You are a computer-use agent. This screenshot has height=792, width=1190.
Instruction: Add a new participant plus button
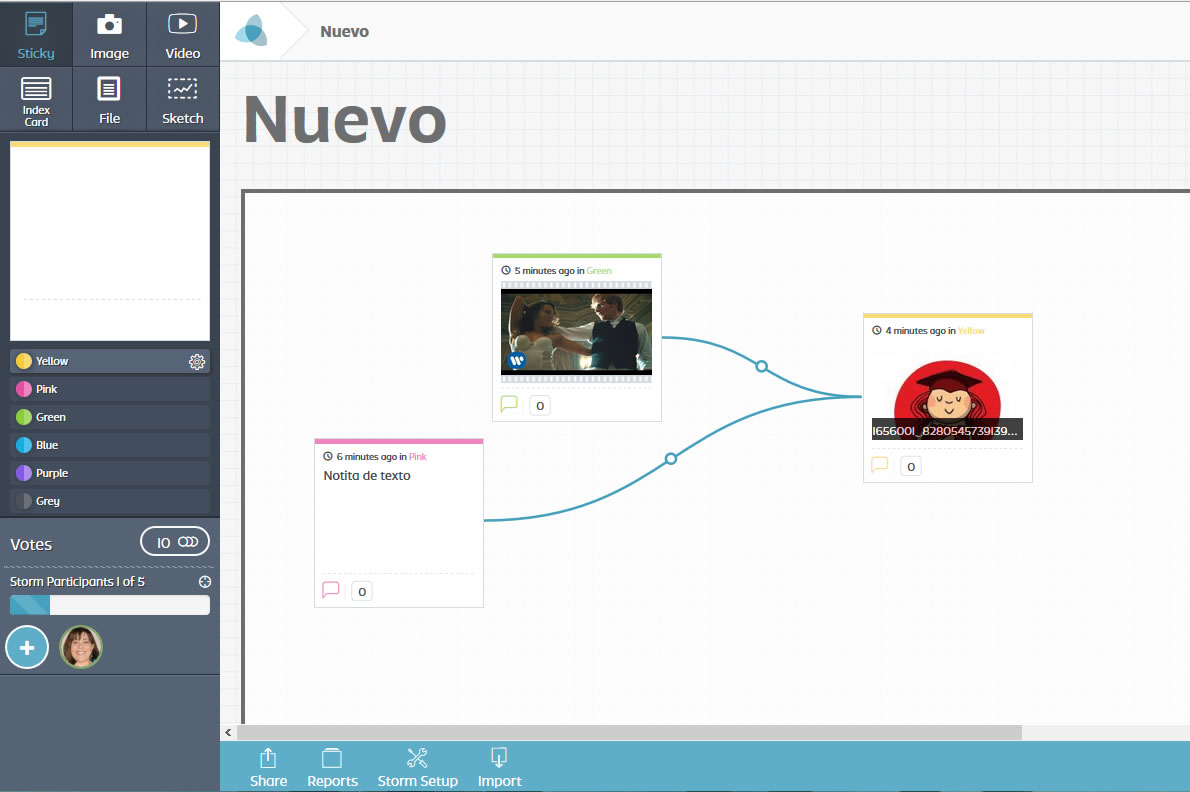click(27, 648)
